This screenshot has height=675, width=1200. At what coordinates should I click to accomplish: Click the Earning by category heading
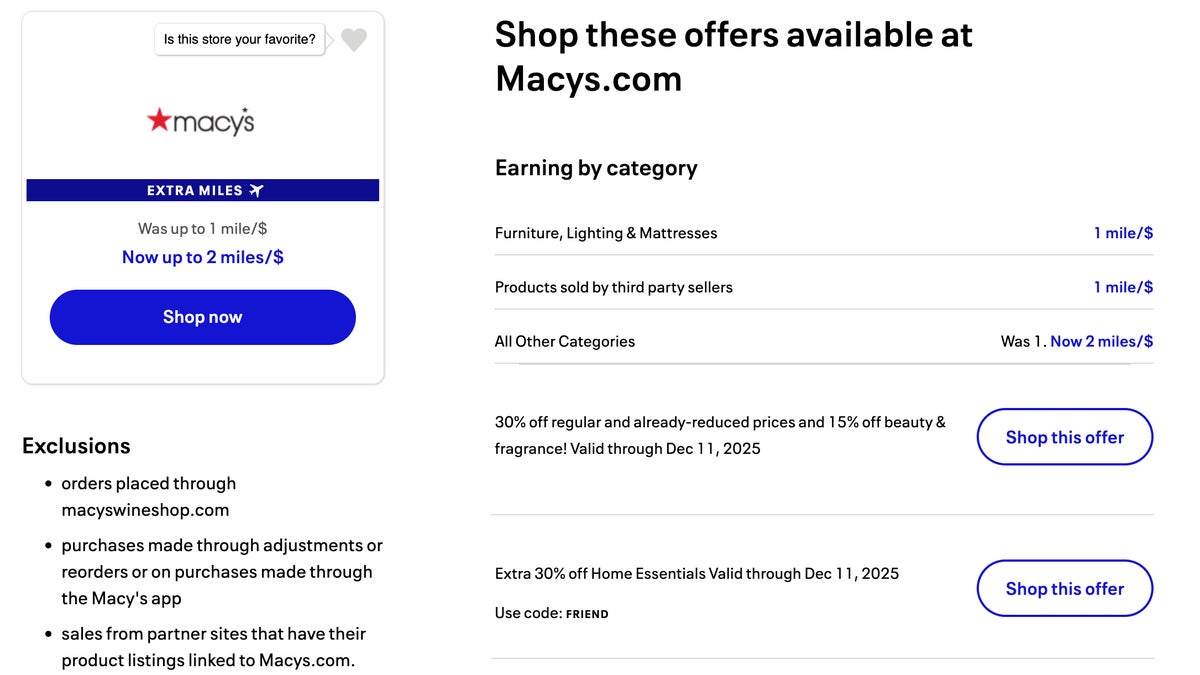[x=596, y=168]
